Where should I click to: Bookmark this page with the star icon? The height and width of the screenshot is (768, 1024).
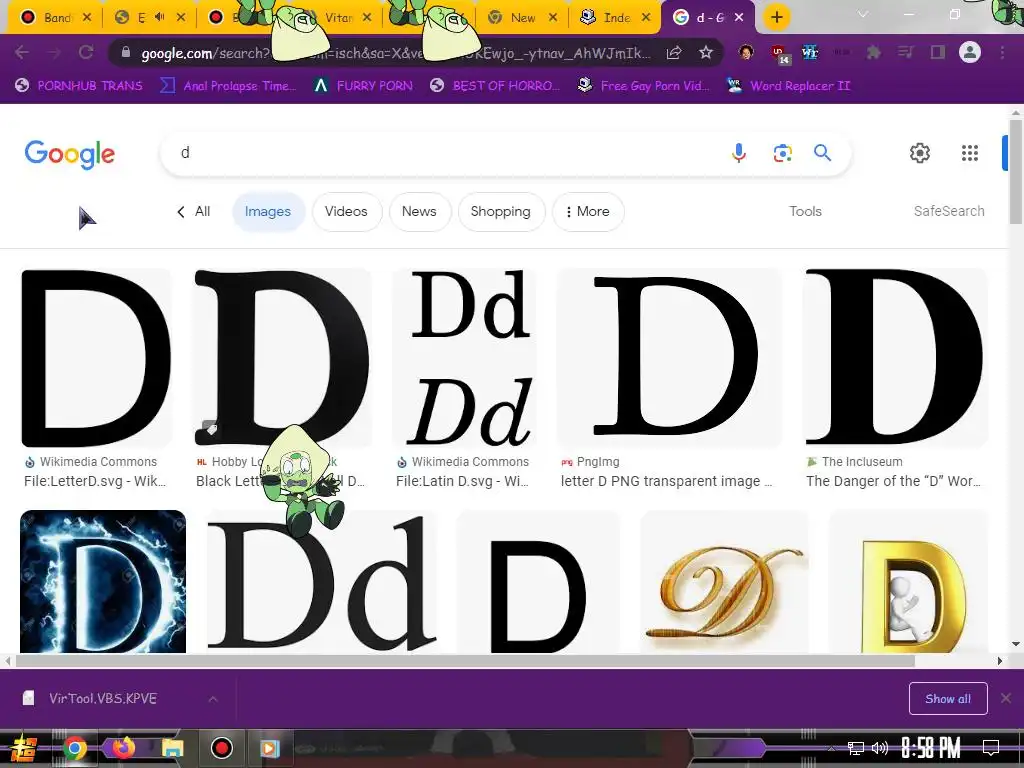(x=705, y=52)
